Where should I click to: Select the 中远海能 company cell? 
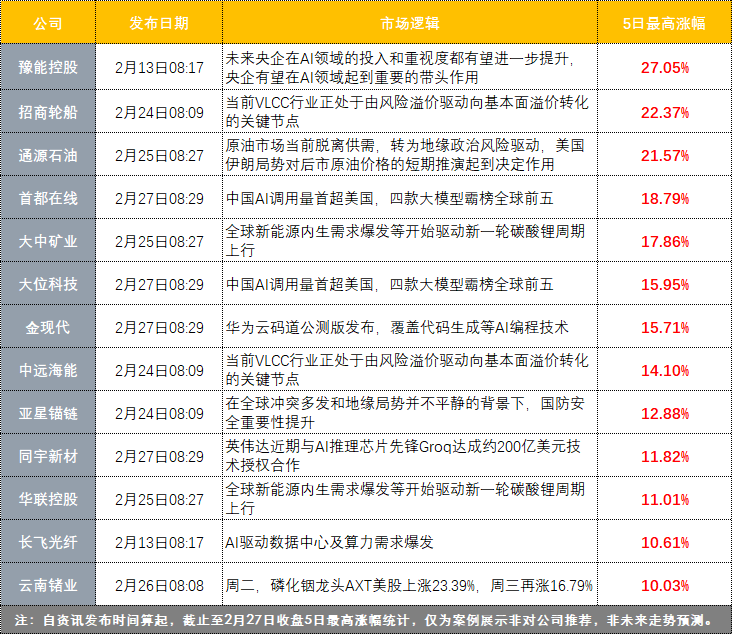point(48,369)
